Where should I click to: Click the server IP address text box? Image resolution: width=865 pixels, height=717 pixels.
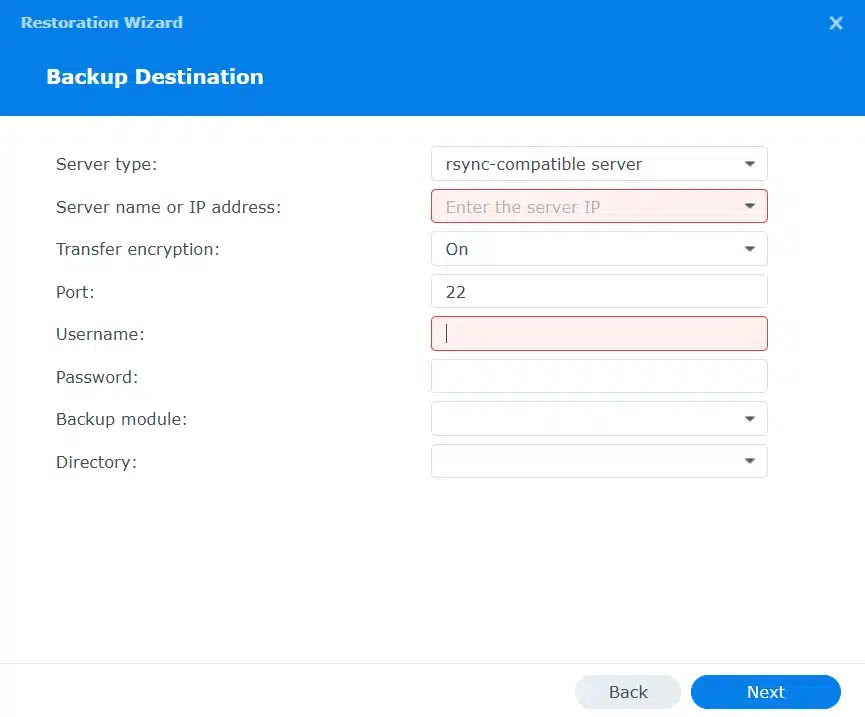[585, 207]
